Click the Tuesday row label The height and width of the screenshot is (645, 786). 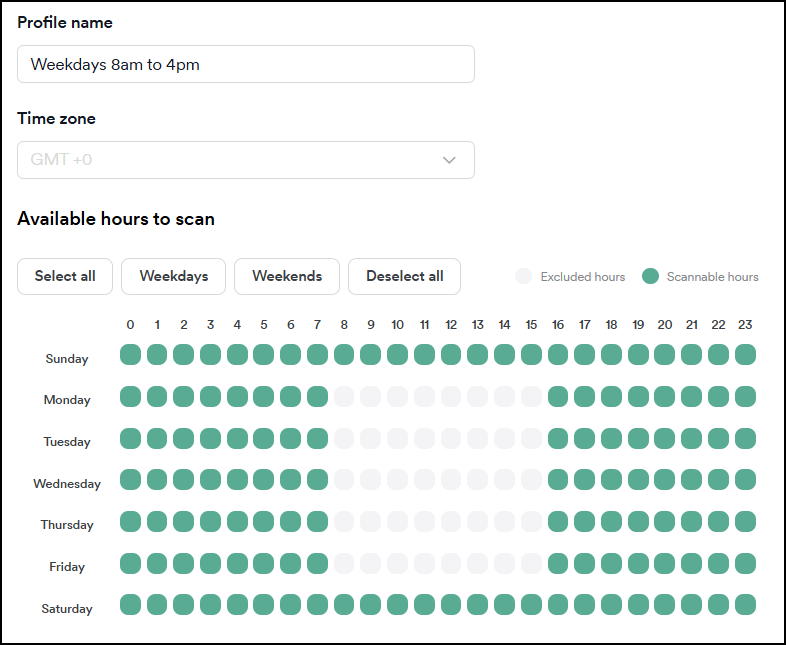tap(67, 442)
